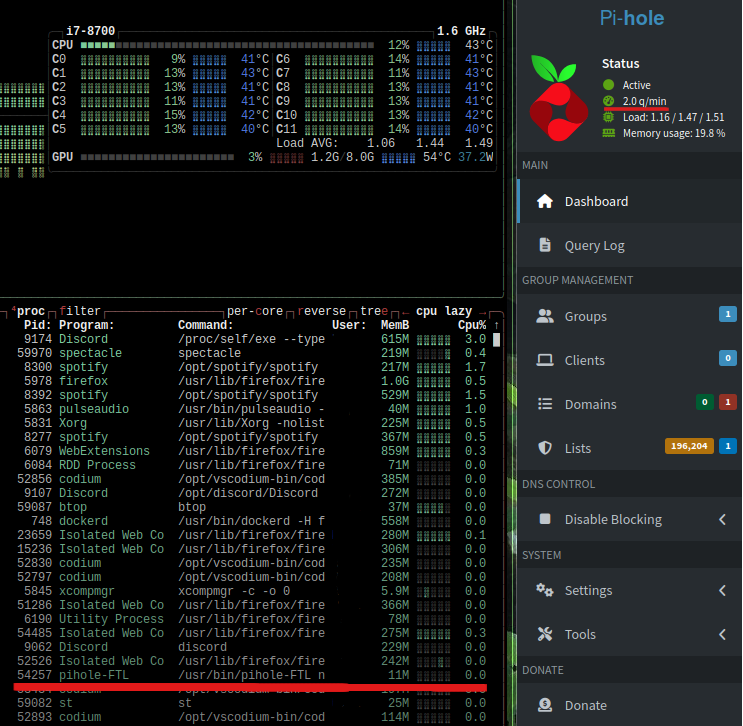Screen dimensions: 743x726
Task: Click the Load chip icon
Action: [608, 117]
